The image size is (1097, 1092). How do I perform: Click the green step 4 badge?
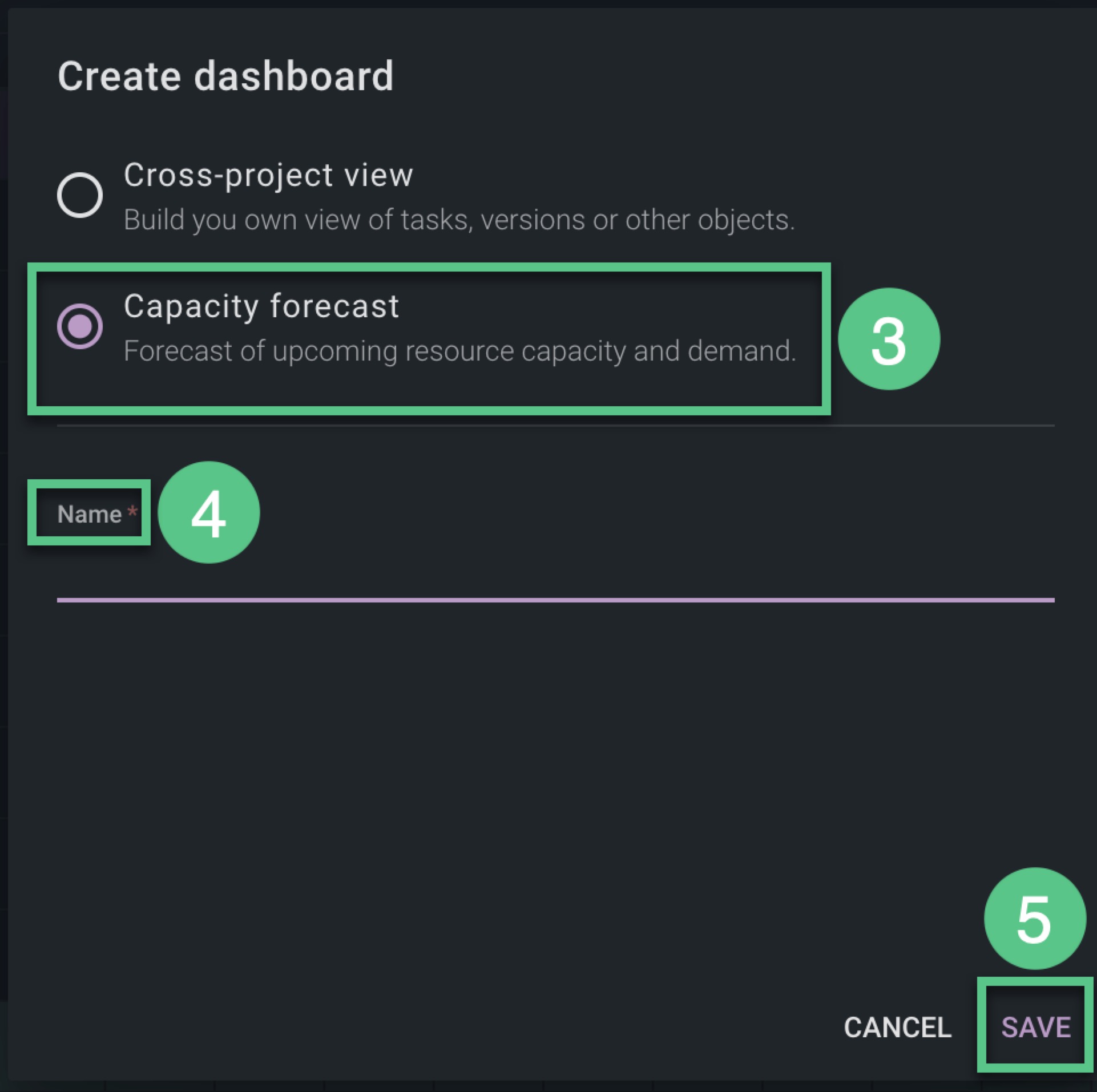coord(209,513)
